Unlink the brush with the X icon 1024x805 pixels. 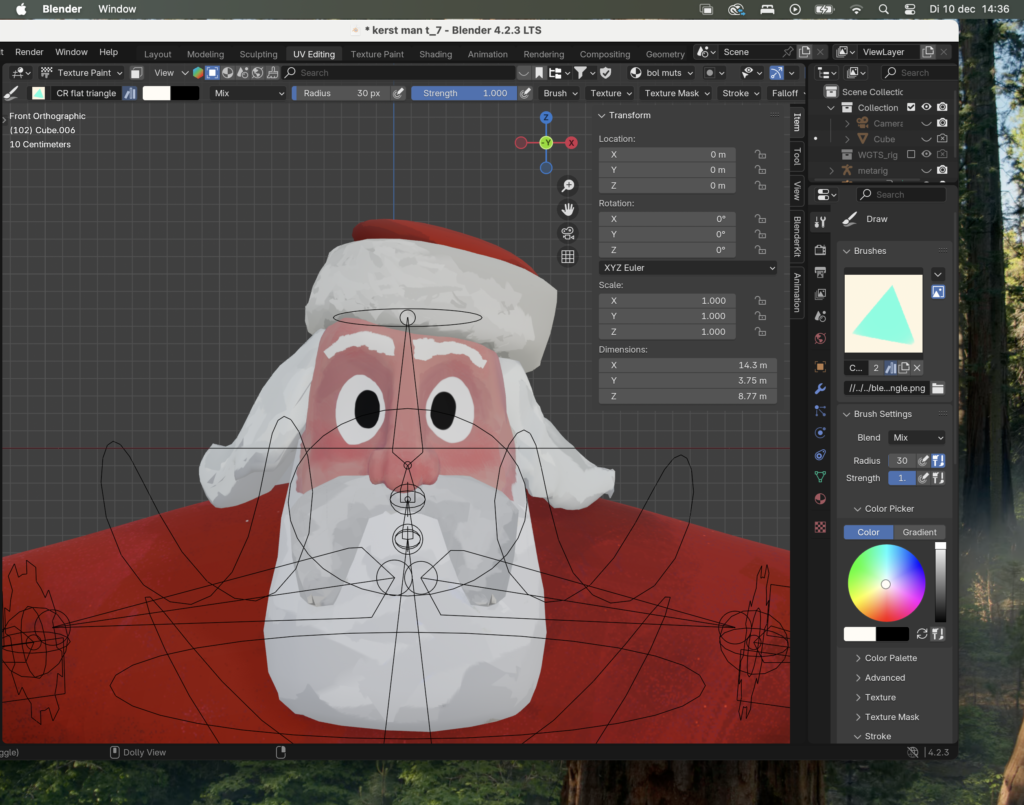coord(917,368)
